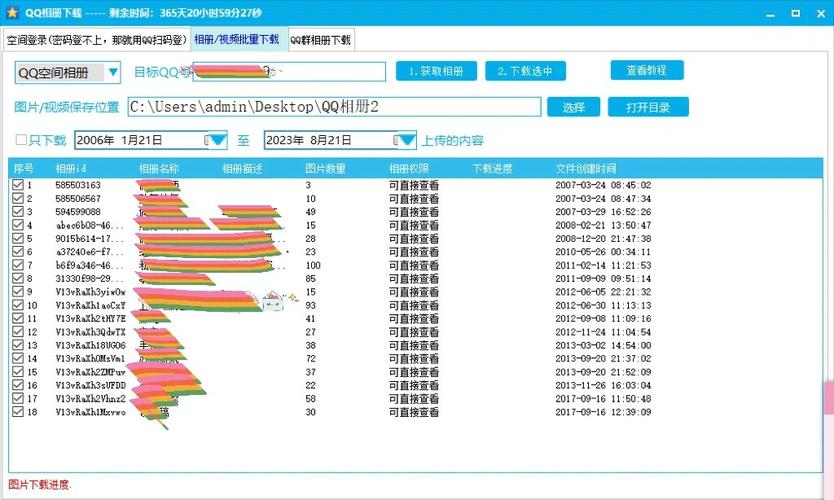Click the 图片下载进度 status text
The height and width of the screenshot is (500, 834).
point(39,485)
